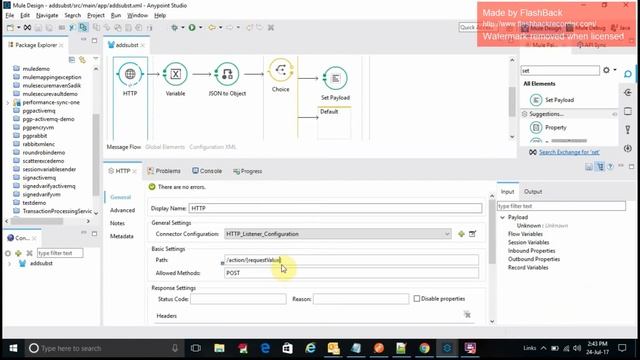This screenshot has width=640, height=360.
Task: Expand the addsubst connection item
Action: [x=9, y=264]
